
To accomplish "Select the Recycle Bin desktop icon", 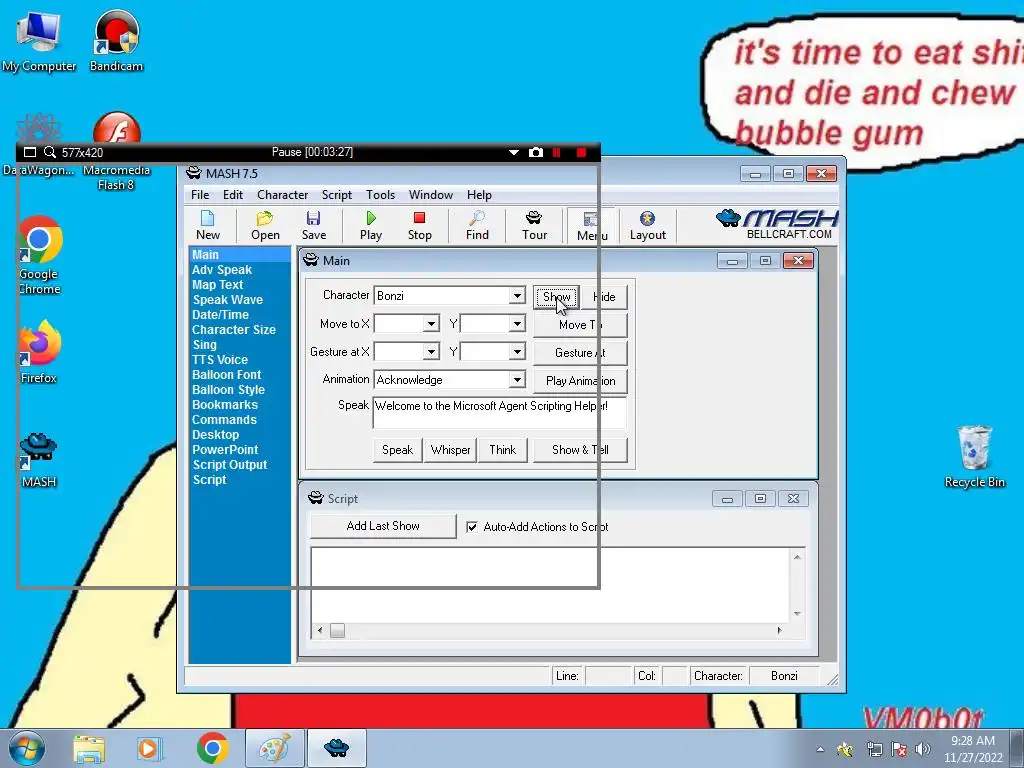I will tap(974, 456).
